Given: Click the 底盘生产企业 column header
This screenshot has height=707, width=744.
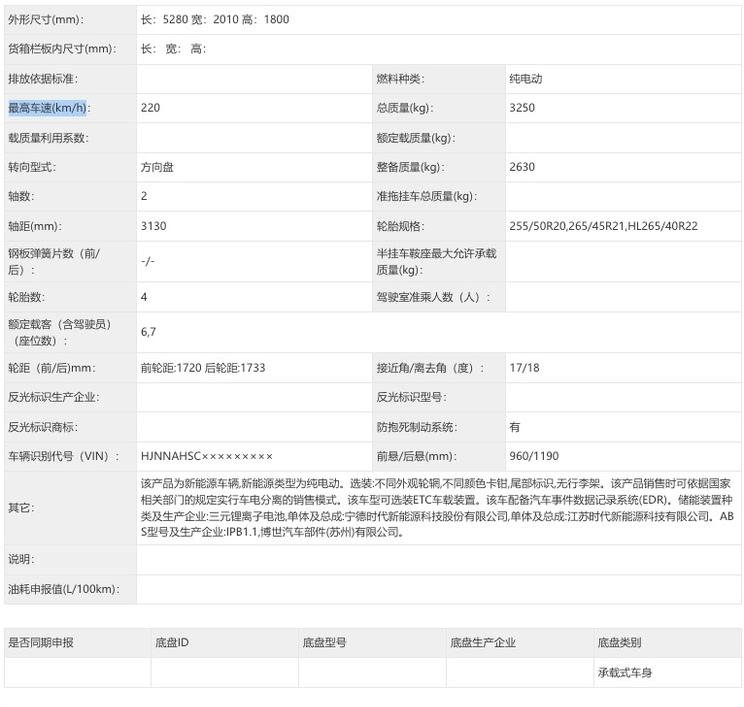Looking at the screenshot, I should 483,643.
